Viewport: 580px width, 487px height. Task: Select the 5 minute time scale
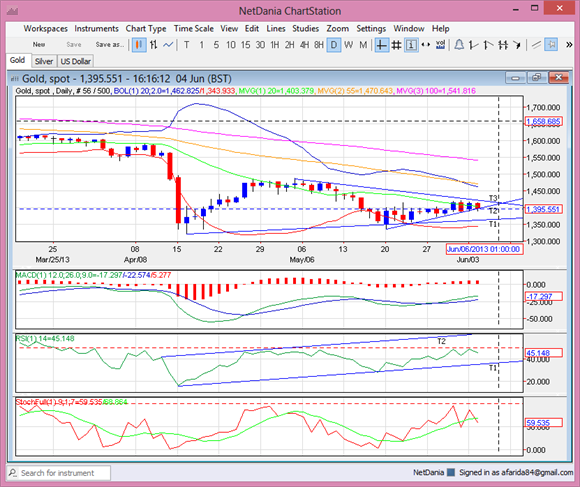click(x=216, y=45)
